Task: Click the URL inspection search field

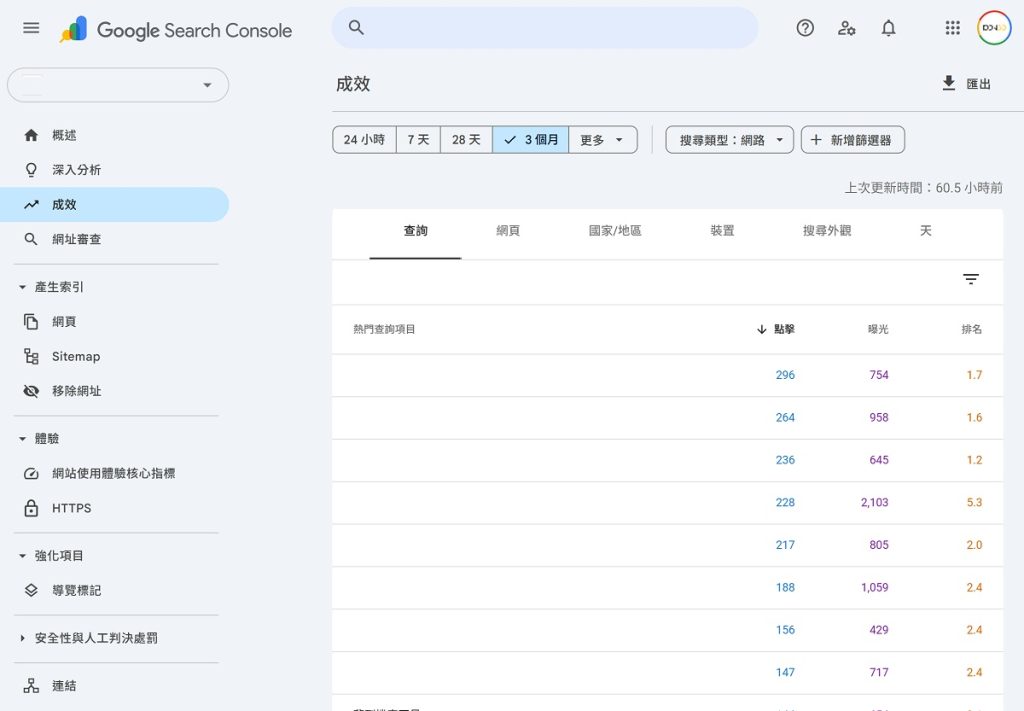Action: click(545, 28)
